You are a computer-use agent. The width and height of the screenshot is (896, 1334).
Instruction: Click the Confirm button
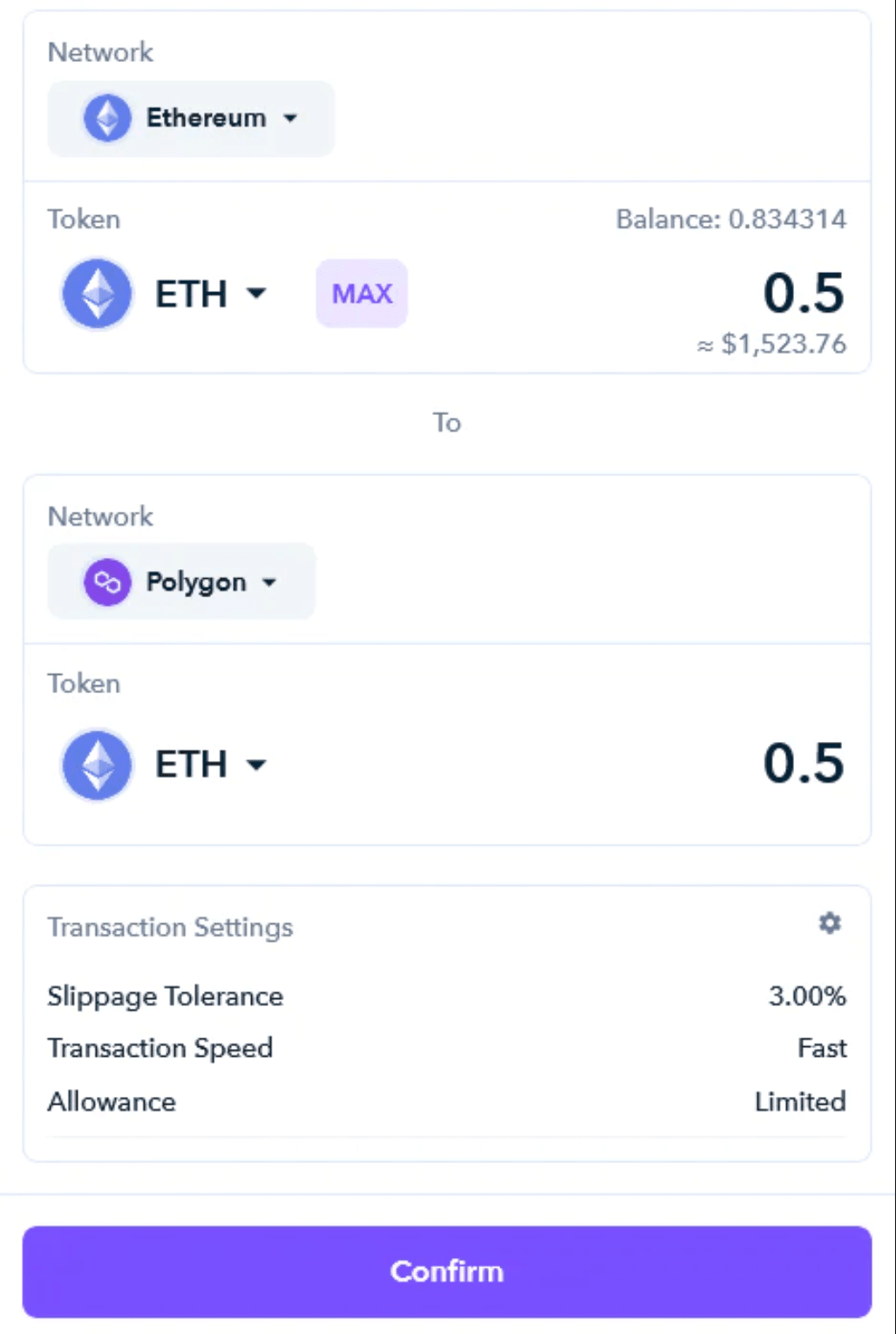(x=447, y=1271)
